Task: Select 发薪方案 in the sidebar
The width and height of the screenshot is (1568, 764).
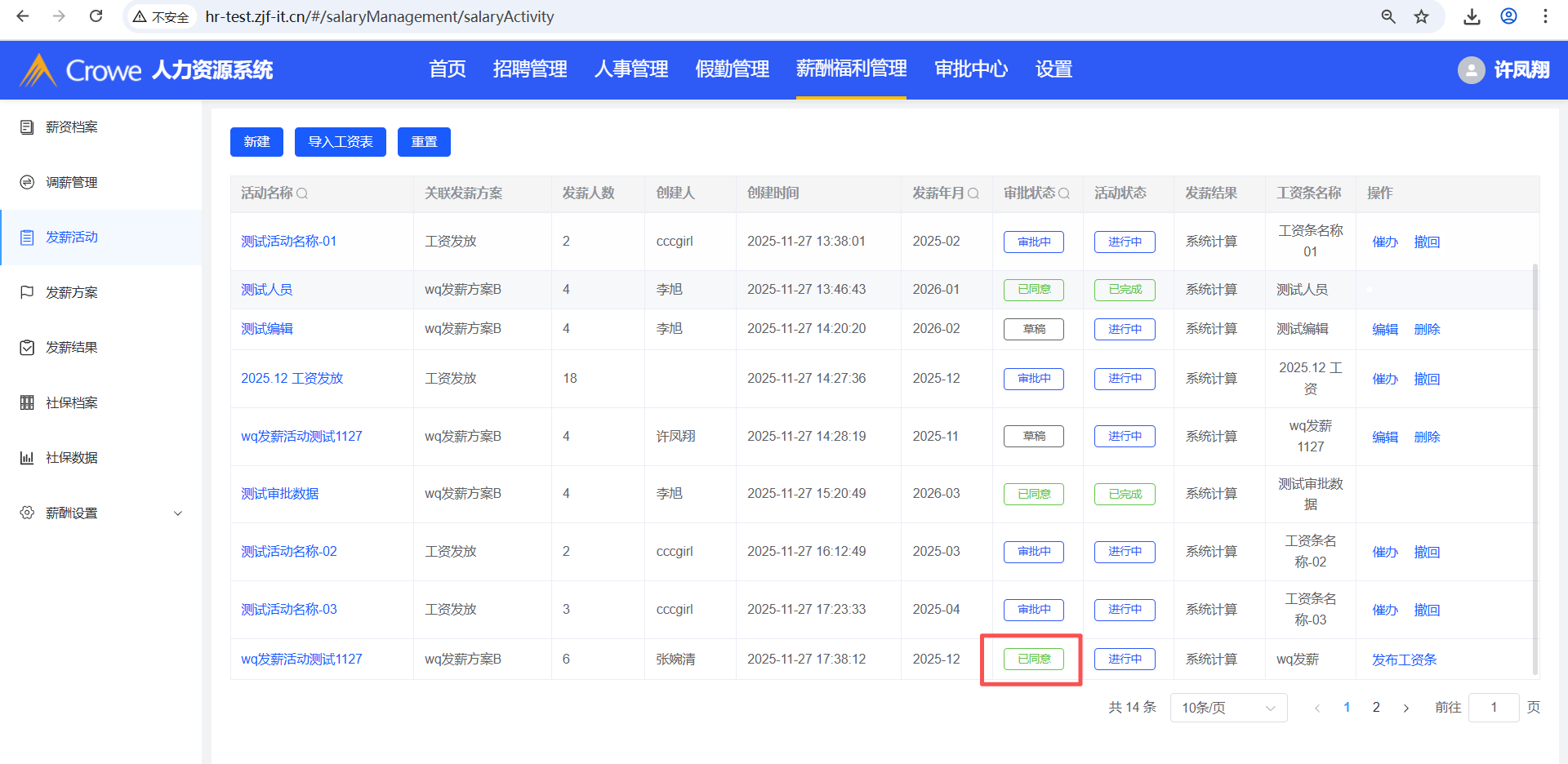Action: [x=72, y=292]
